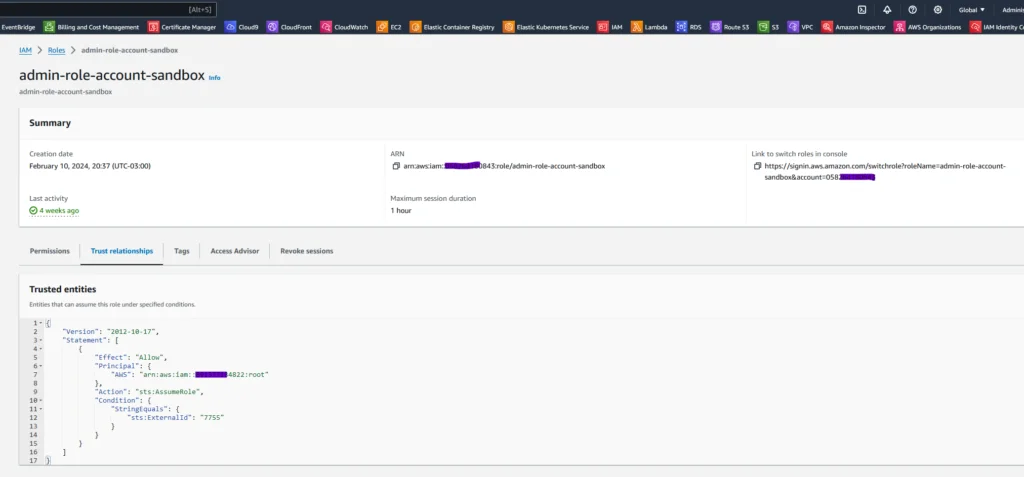Open S3 service shortcut
The image size is (1024, 477).
point(769,27)
